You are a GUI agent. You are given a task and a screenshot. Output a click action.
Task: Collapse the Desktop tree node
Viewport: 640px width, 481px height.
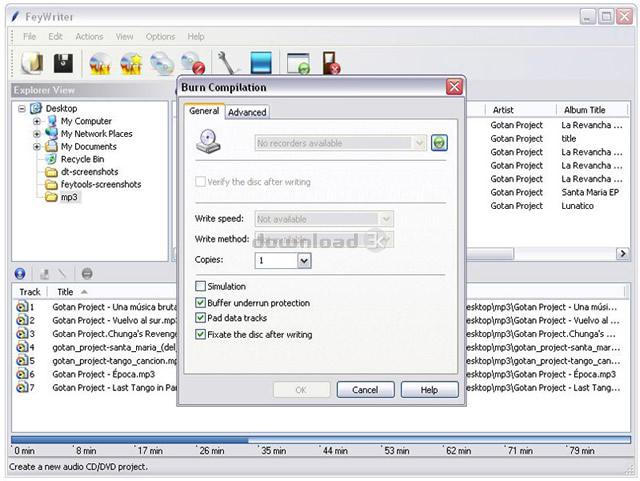(x=22, y=109)
